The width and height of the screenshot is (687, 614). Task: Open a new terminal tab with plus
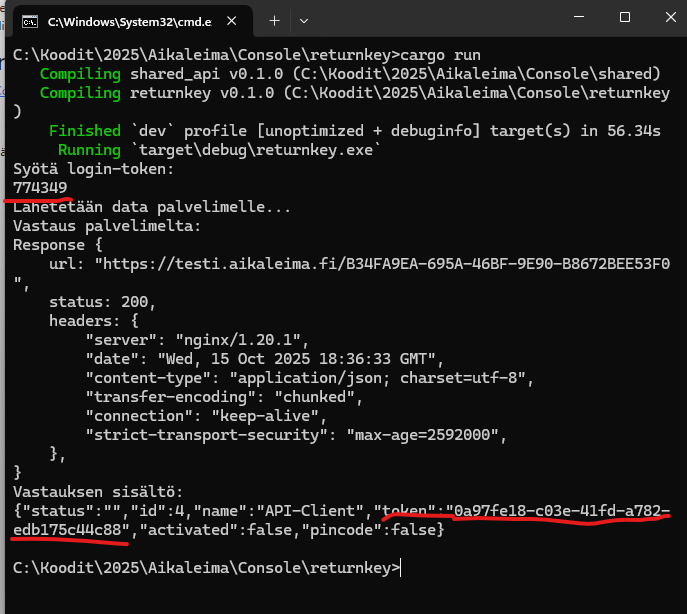click(x=273, y=20)
